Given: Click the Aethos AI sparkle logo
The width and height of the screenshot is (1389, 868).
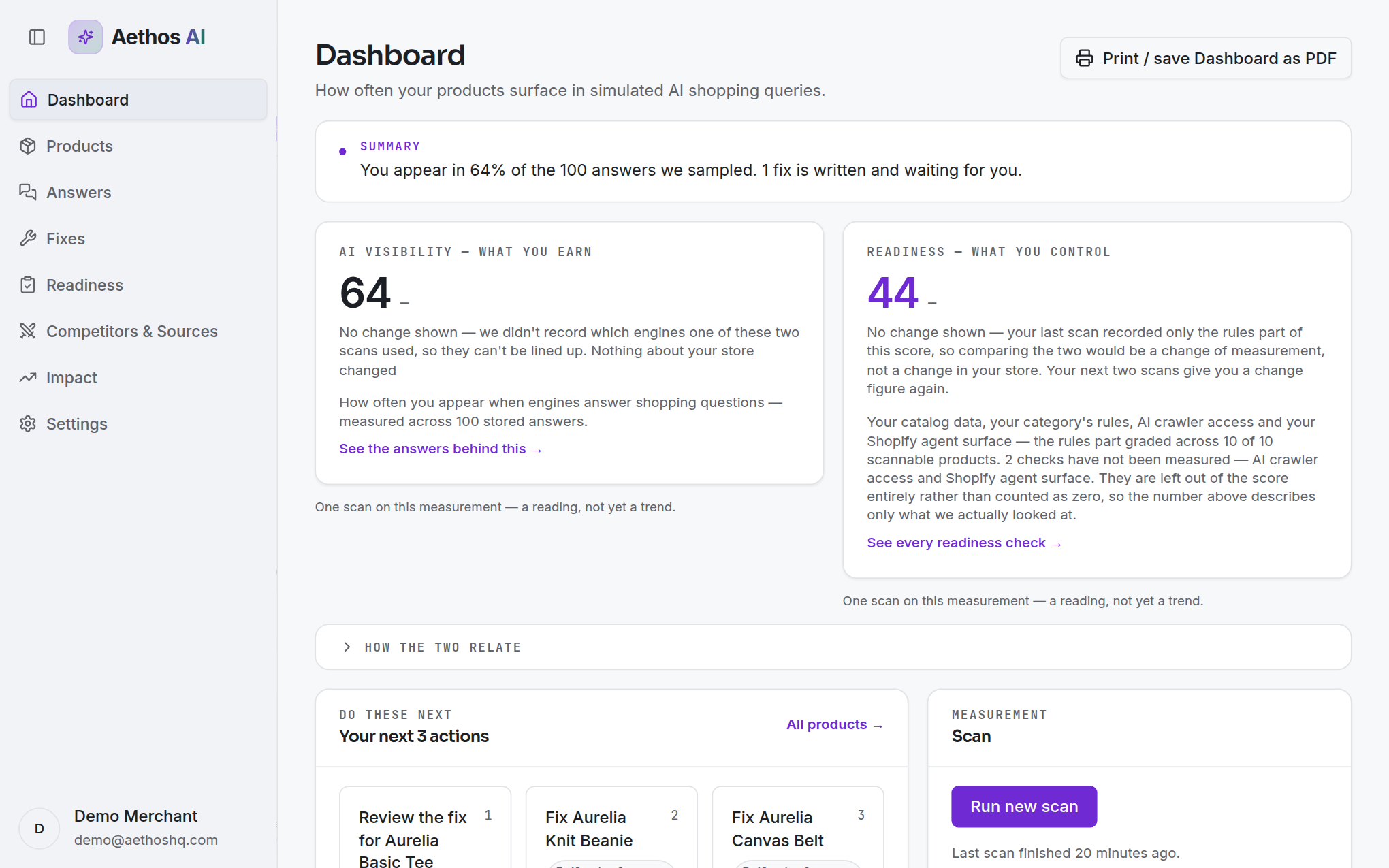Looking at the screenshot, I should click(86, 37).
